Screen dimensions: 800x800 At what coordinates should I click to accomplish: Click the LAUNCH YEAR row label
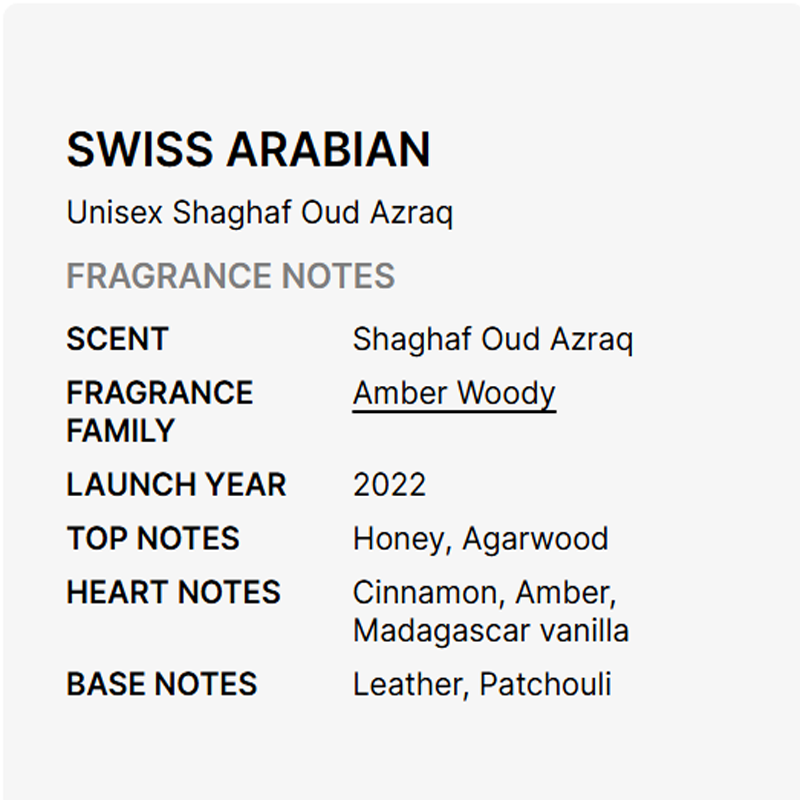click(176, 485)
